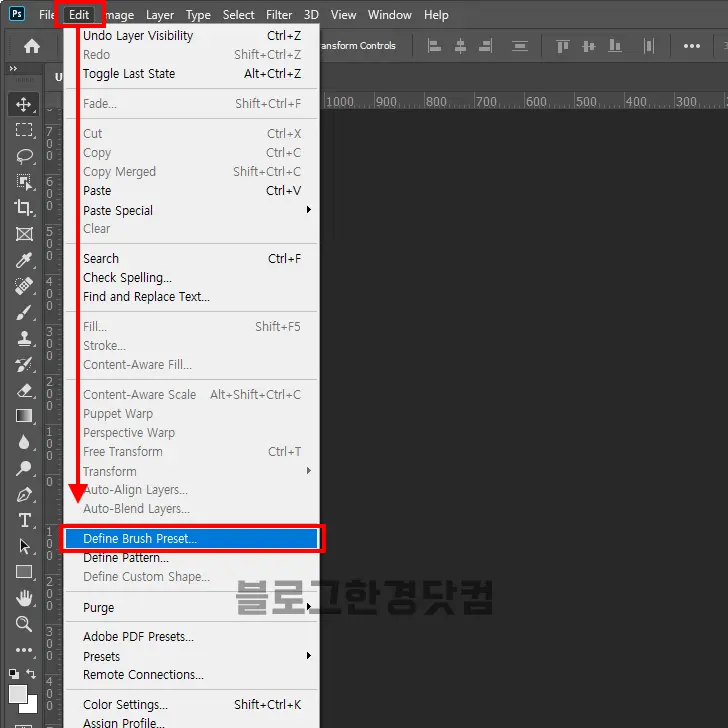Select the Path Selection tool
The height and width of the screenshot is (728, 728).
(x=24, y=546)
